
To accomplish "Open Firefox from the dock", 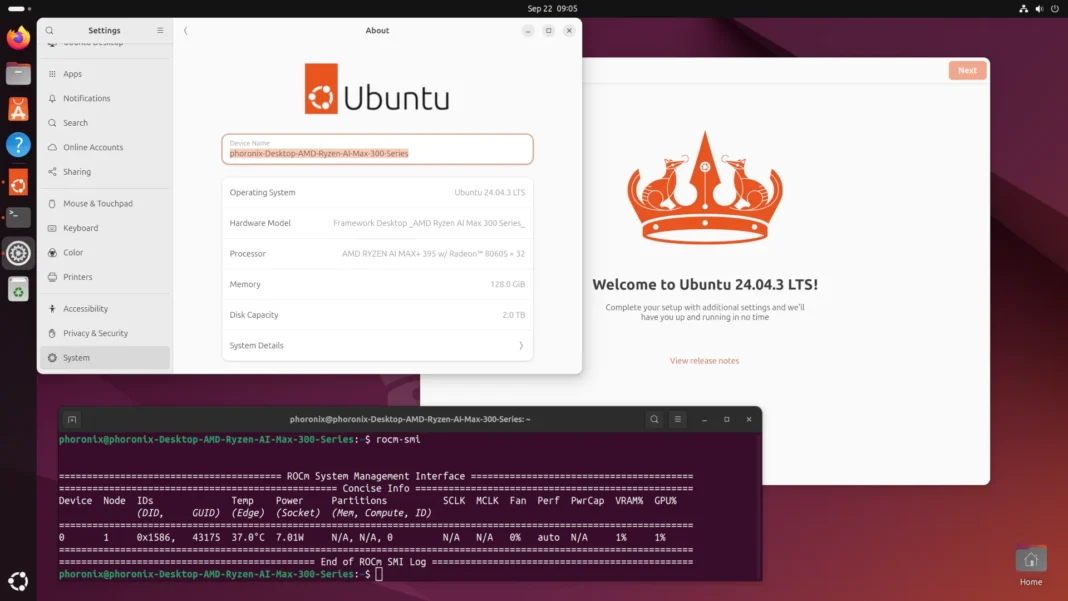I will click(18, 38).
